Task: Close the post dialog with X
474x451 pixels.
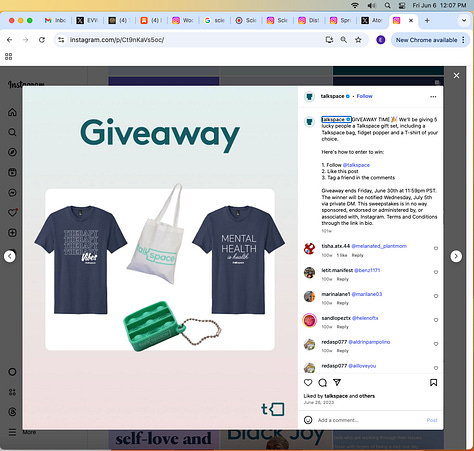Action: tap(456, 76)
